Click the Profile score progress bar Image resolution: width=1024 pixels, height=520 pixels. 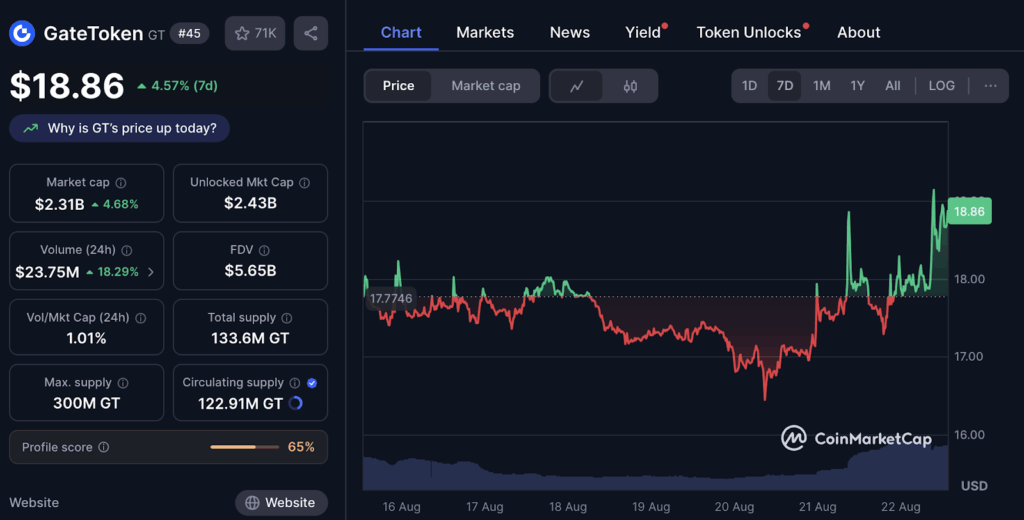245,447
